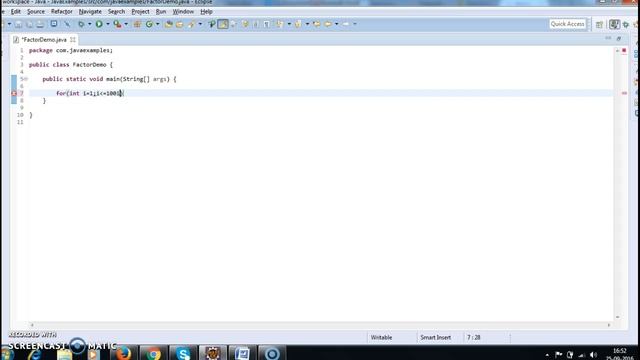This screenshot has height=360, width=640.
Task: Click the Back navigation arrow icon
Action: [328, 24]
